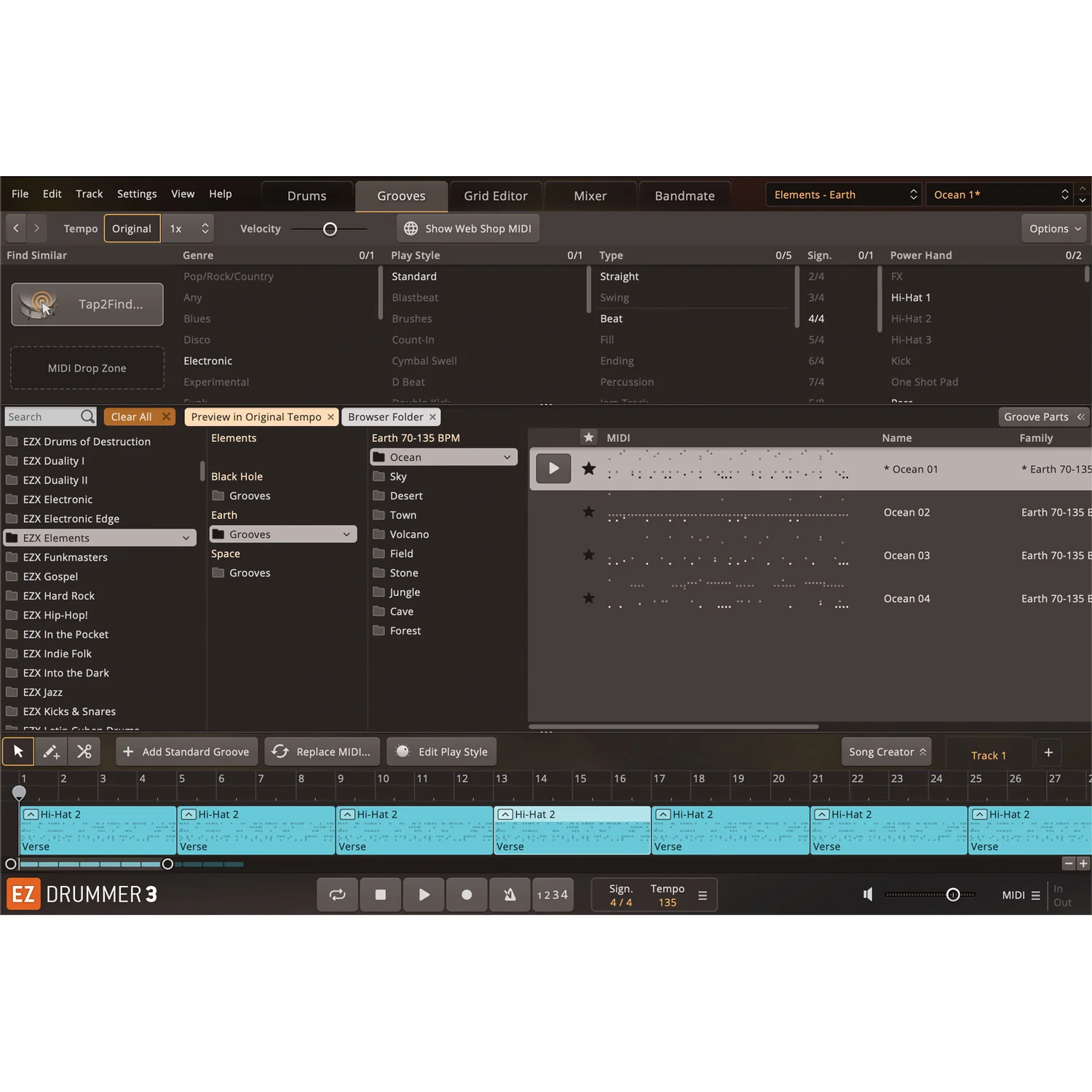The height and width of the screenshot is (1092, 1092).
Task: Remove the Preview in Original Tempo filter
Action: pyautogui.click(x=331, y=417)
